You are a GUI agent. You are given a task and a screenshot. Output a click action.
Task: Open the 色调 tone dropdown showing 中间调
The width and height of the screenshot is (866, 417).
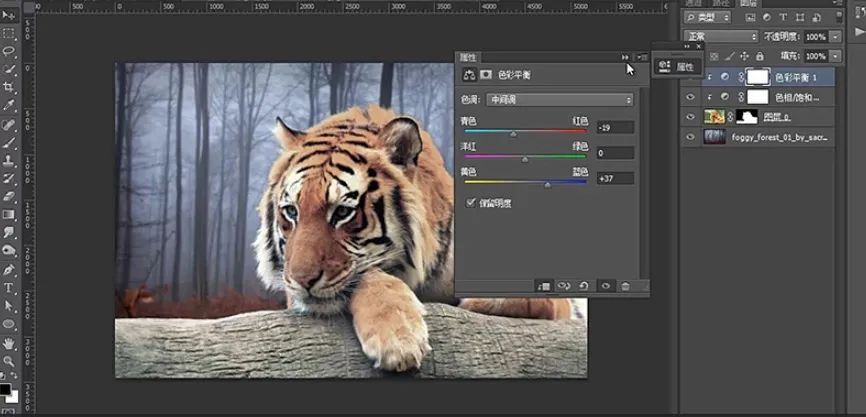click(559, 100)
